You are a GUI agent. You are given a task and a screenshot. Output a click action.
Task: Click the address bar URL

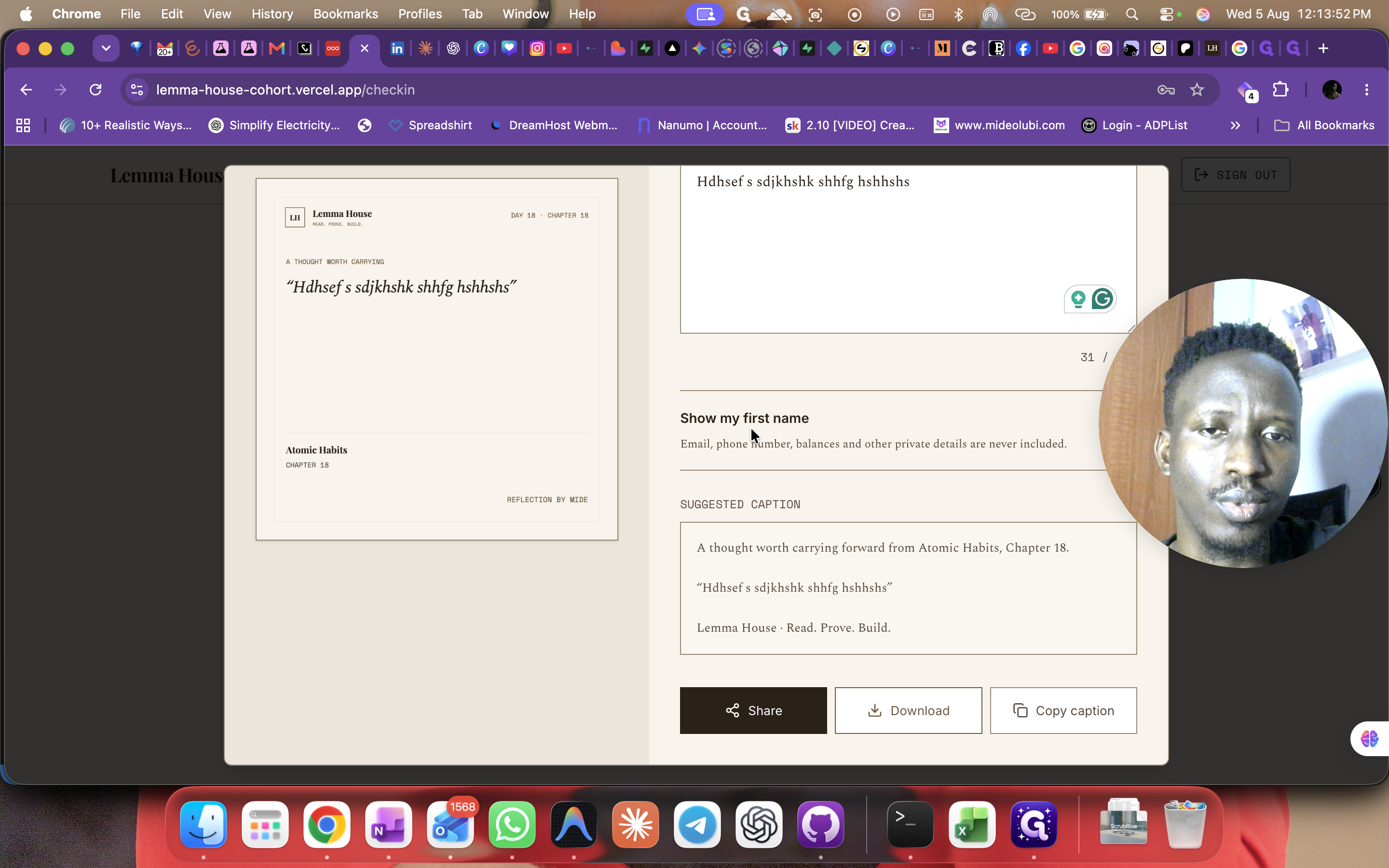point(285,90)
